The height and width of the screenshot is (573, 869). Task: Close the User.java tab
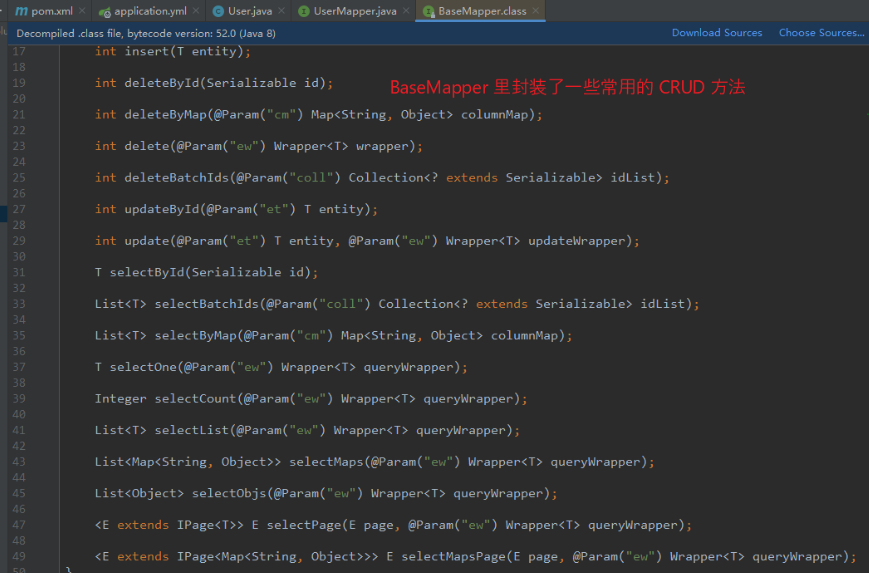282,11
